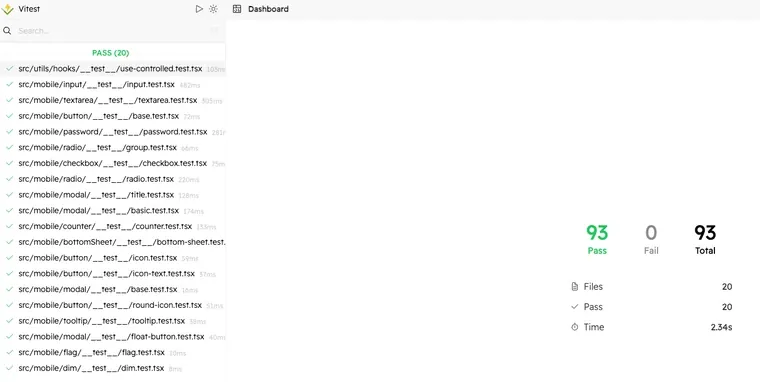The height and width of the screenshot is (382, 760).
Task: Open round-icon.test.tsx test file
Action: click(x=112, y=305)
